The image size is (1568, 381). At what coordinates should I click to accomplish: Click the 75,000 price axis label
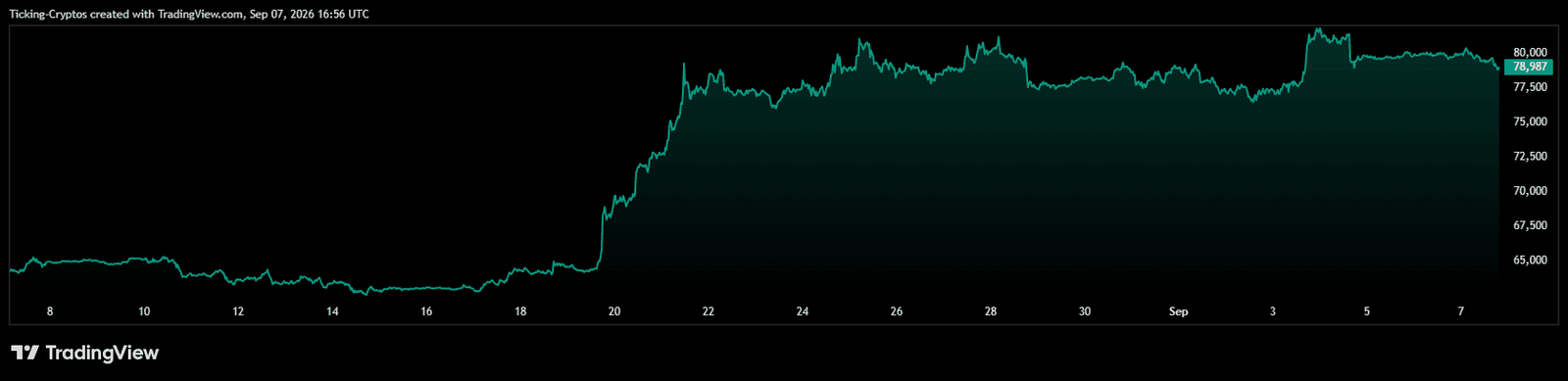1530,121
